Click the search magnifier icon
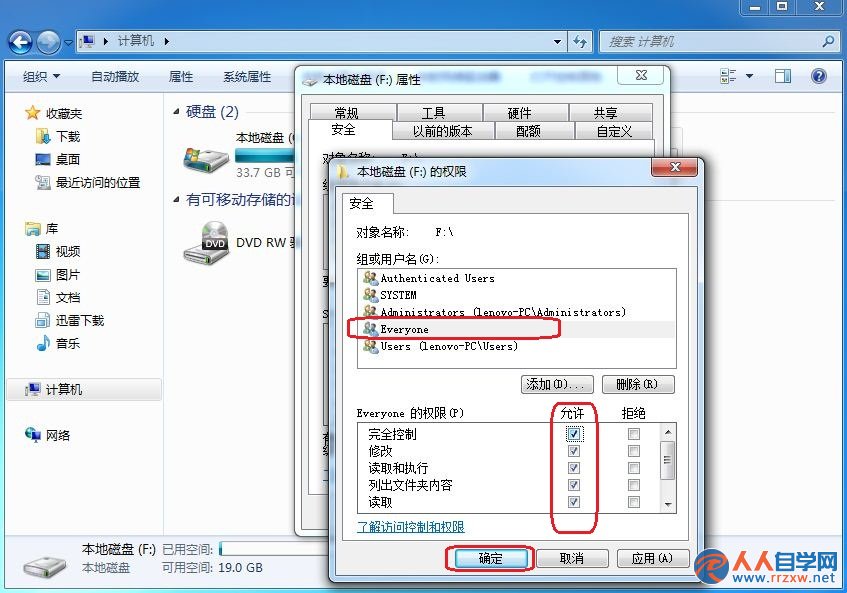 coord(828,41)
